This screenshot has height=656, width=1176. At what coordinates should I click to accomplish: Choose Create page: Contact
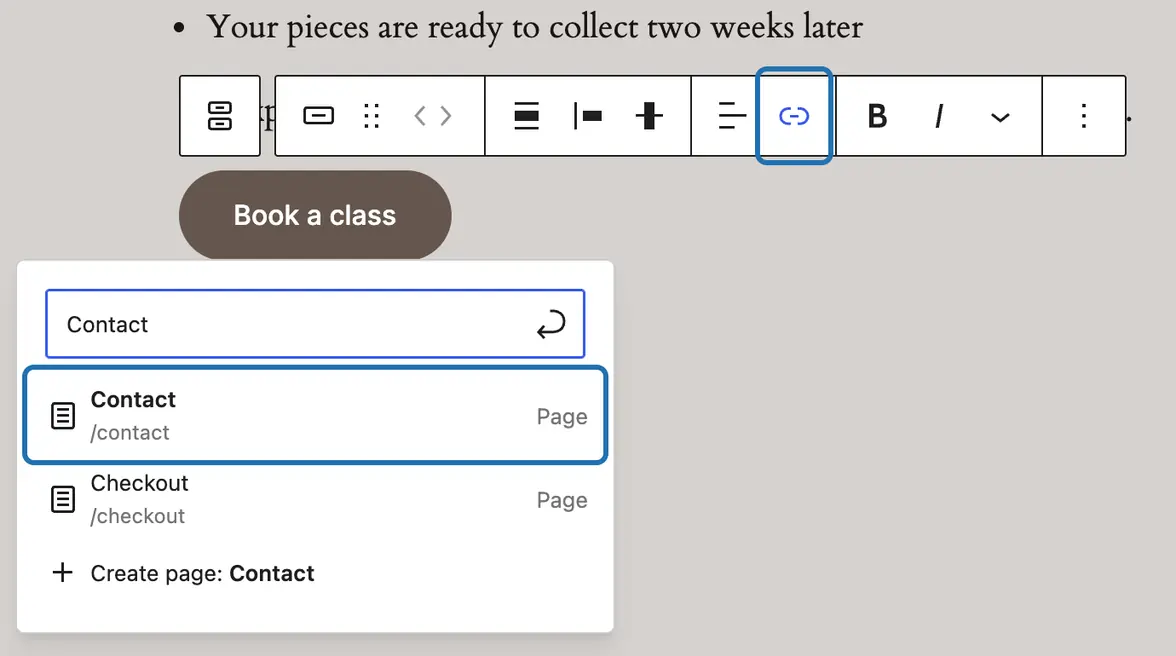coord(315,574)
